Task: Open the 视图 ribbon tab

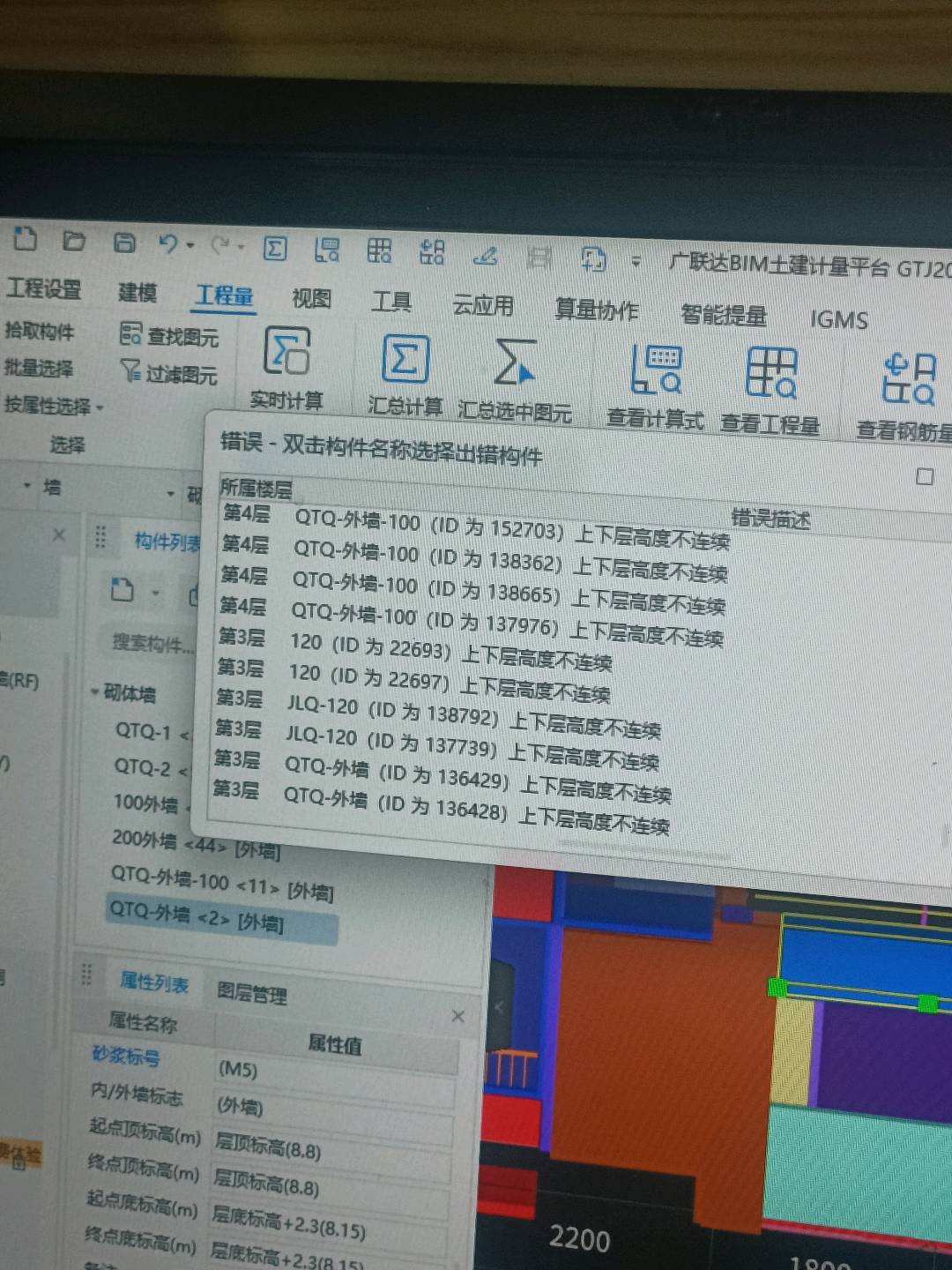Action: click(x=311, y=298)
